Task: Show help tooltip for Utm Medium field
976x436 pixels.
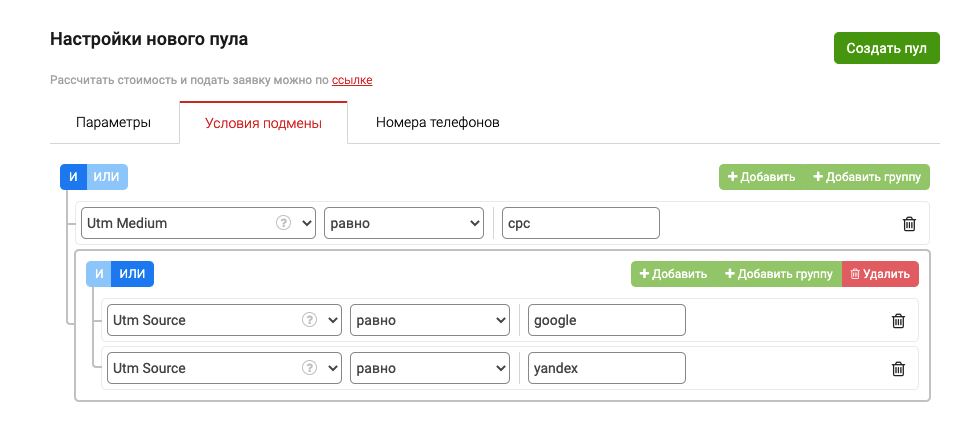Action: click(283, 223)
